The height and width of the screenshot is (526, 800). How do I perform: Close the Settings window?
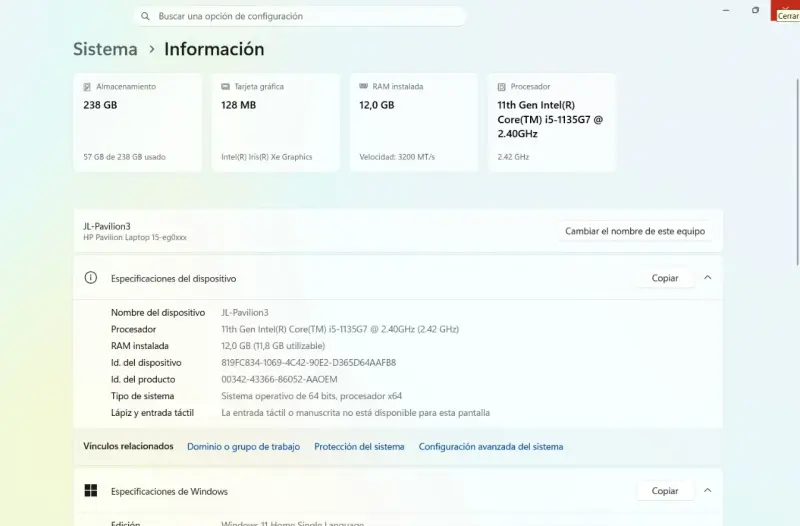[785, 10]
